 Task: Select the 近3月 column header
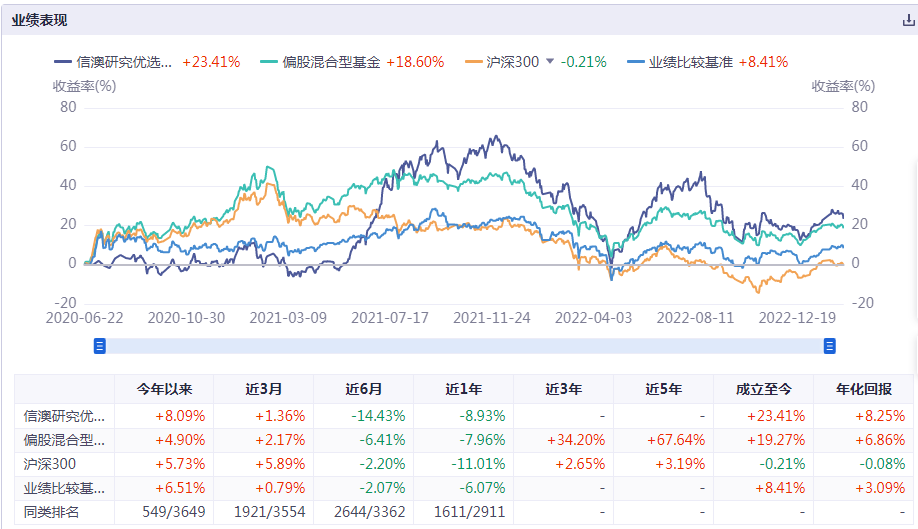(264, 389)
